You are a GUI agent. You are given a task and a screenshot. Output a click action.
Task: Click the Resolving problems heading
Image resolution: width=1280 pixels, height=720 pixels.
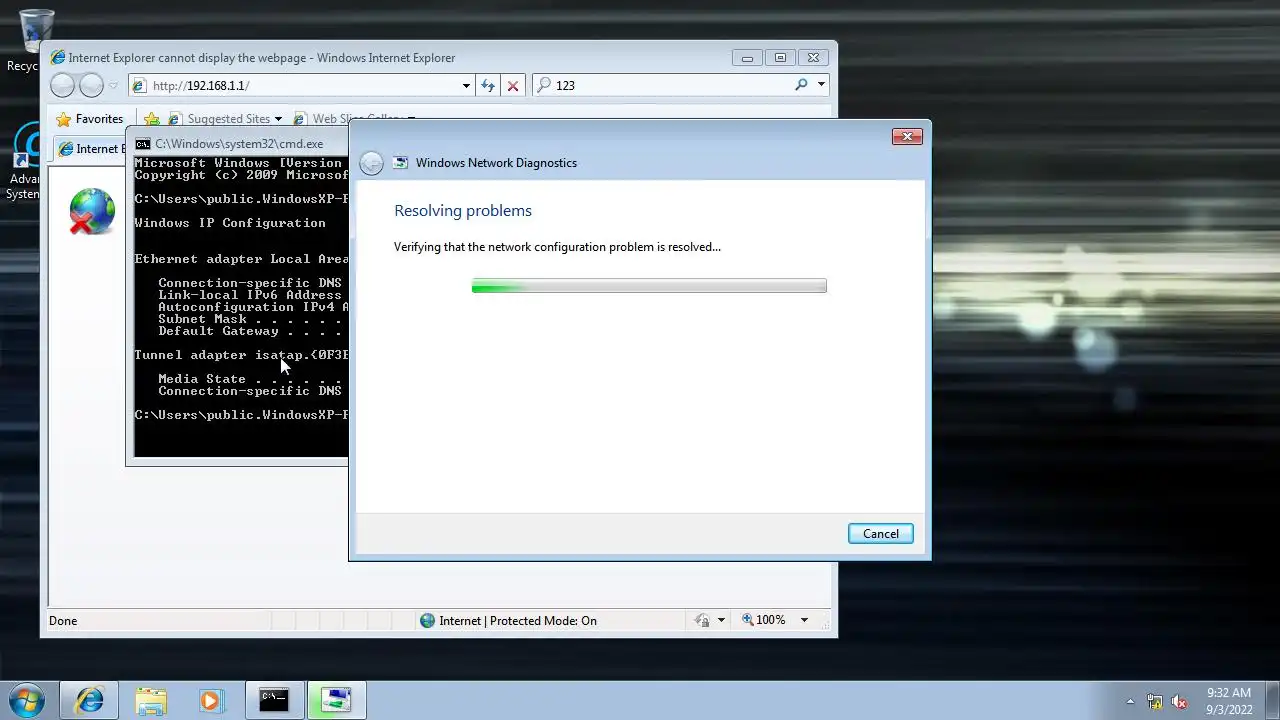coord(463,211)
